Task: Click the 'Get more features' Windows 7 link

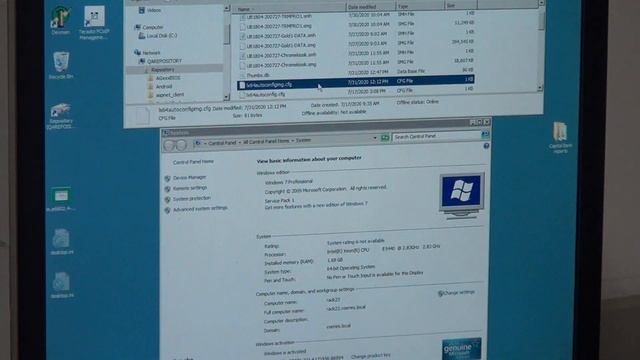Action: [316, 206]
